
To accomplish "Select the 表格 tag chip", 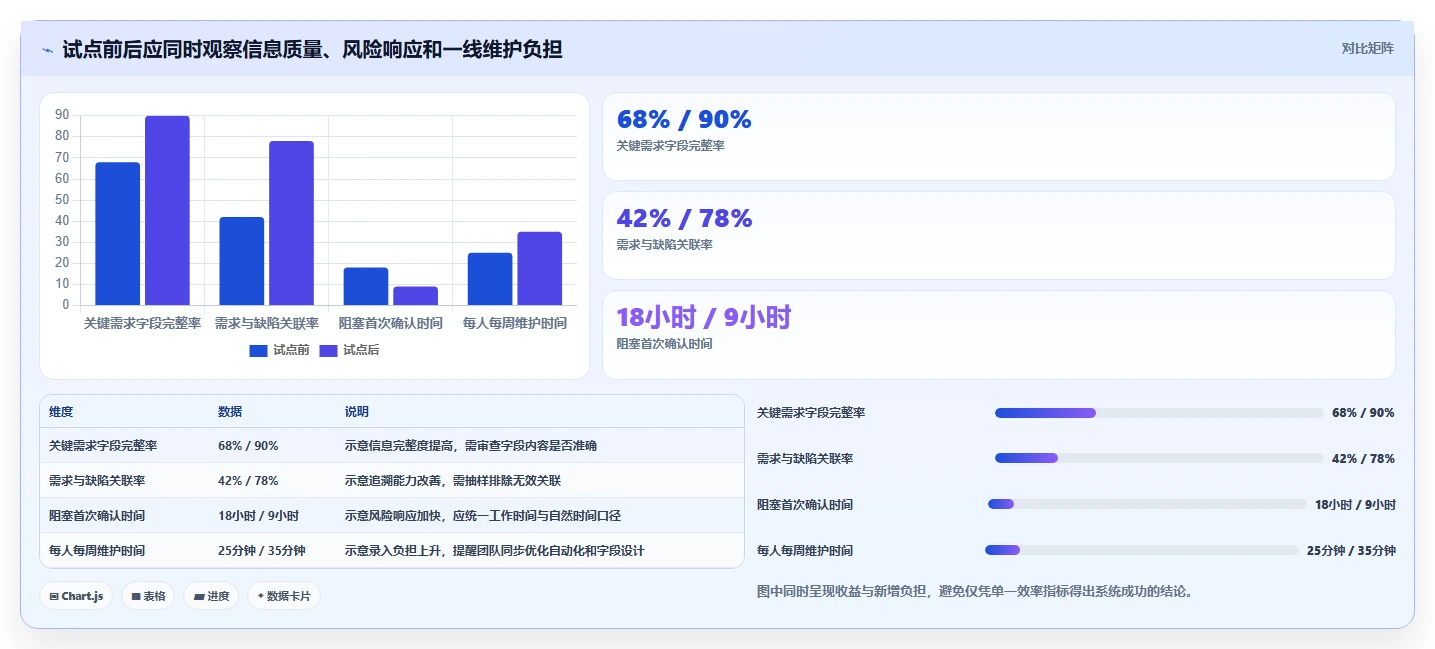I will [x=148, y=596].
